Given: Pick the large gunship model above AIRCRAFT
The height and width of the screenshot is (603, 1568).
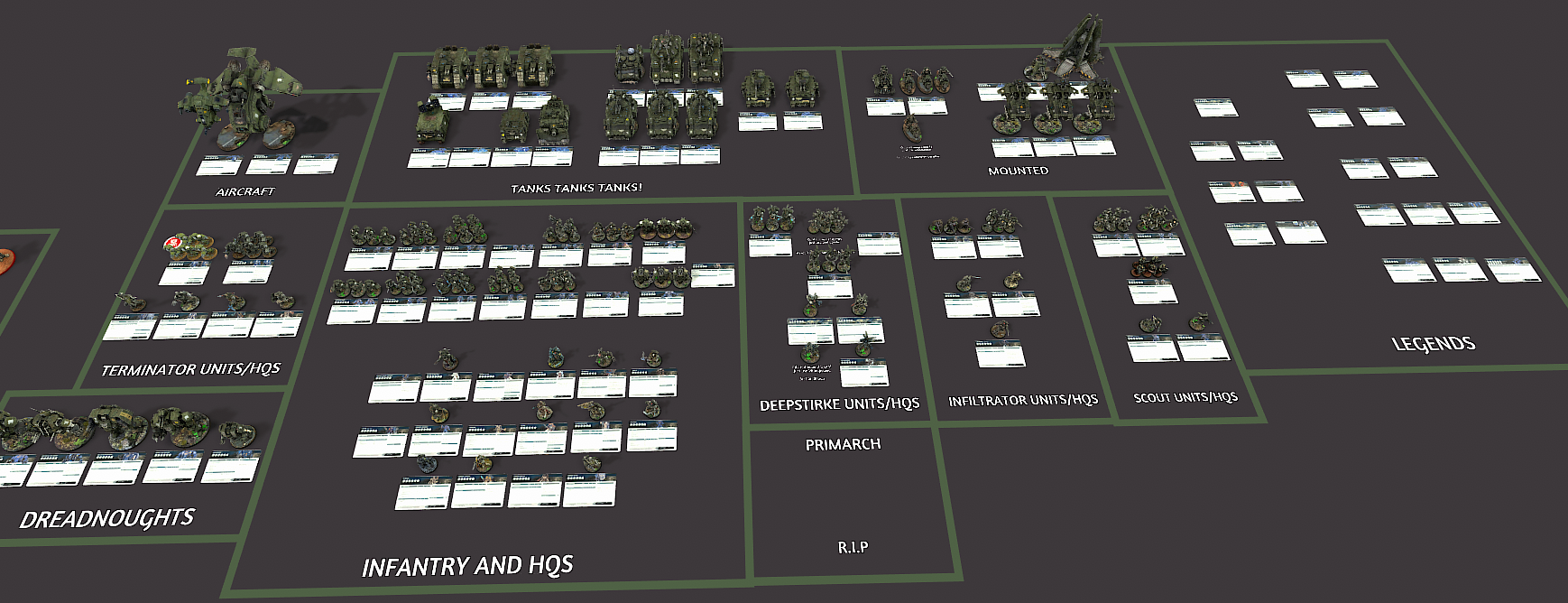Looking at the screenshot, I should (x=245, y=99).
